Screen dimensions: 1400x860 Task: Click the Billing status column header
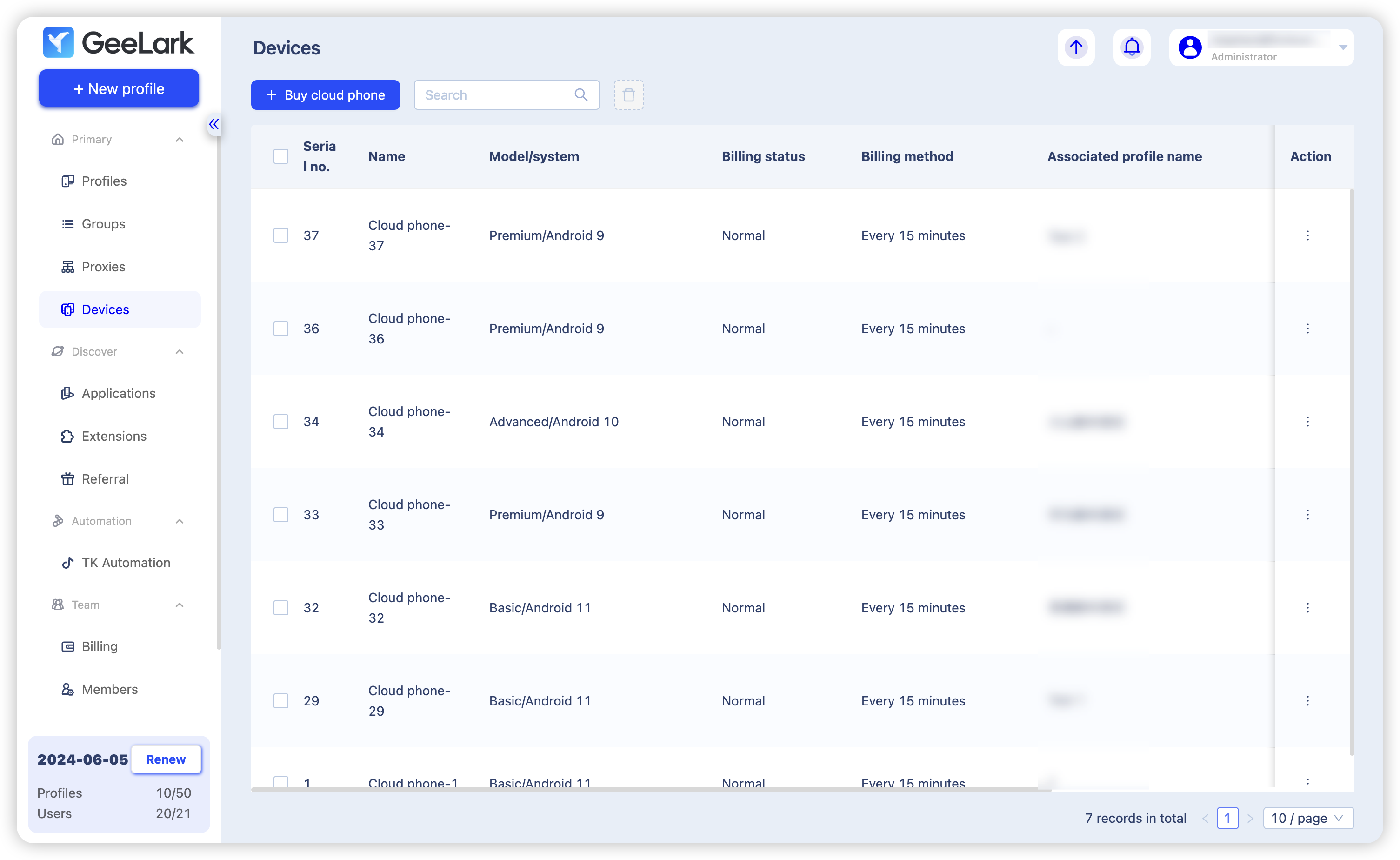click(763, 156)
